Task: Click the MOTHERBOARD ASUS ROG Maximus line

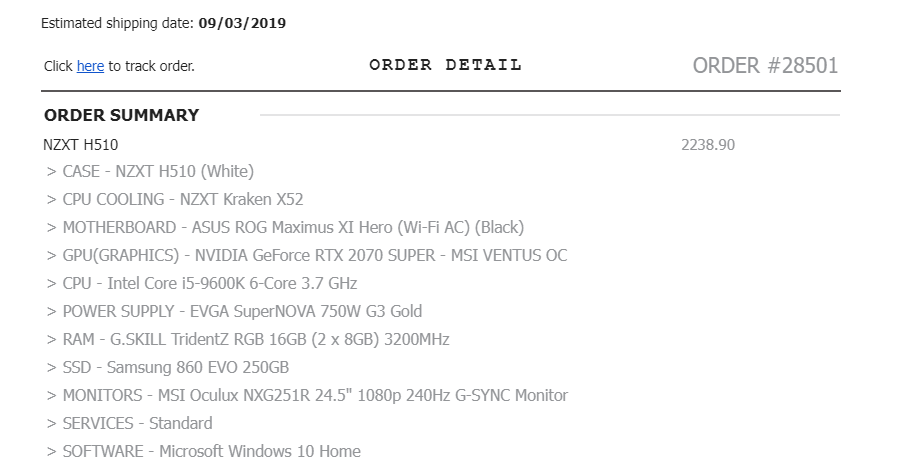Action: [x=285, y=227]
